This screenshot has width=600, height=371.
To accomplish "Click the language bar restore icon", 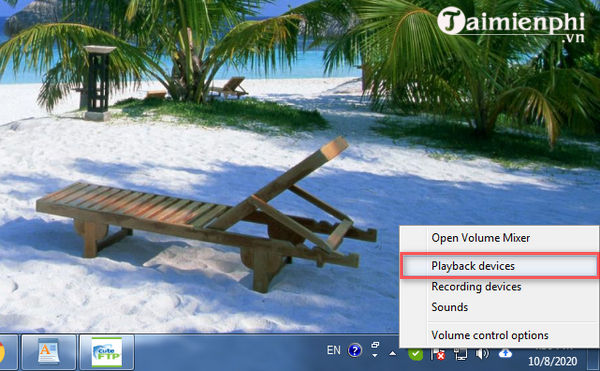I will tap(375, 345).
